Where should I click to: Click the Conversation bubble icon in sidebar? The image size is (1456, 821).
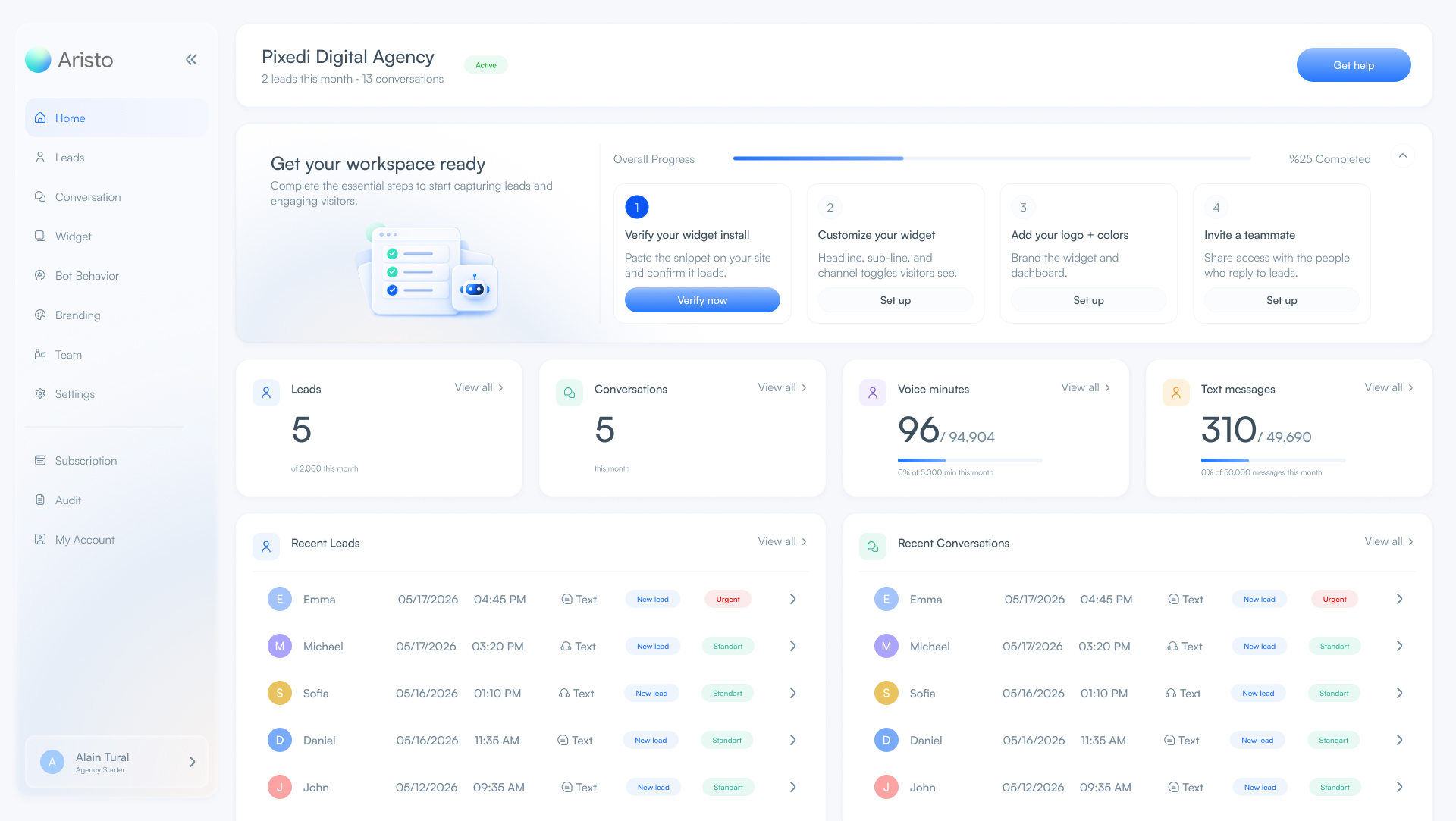click(40, 197)
